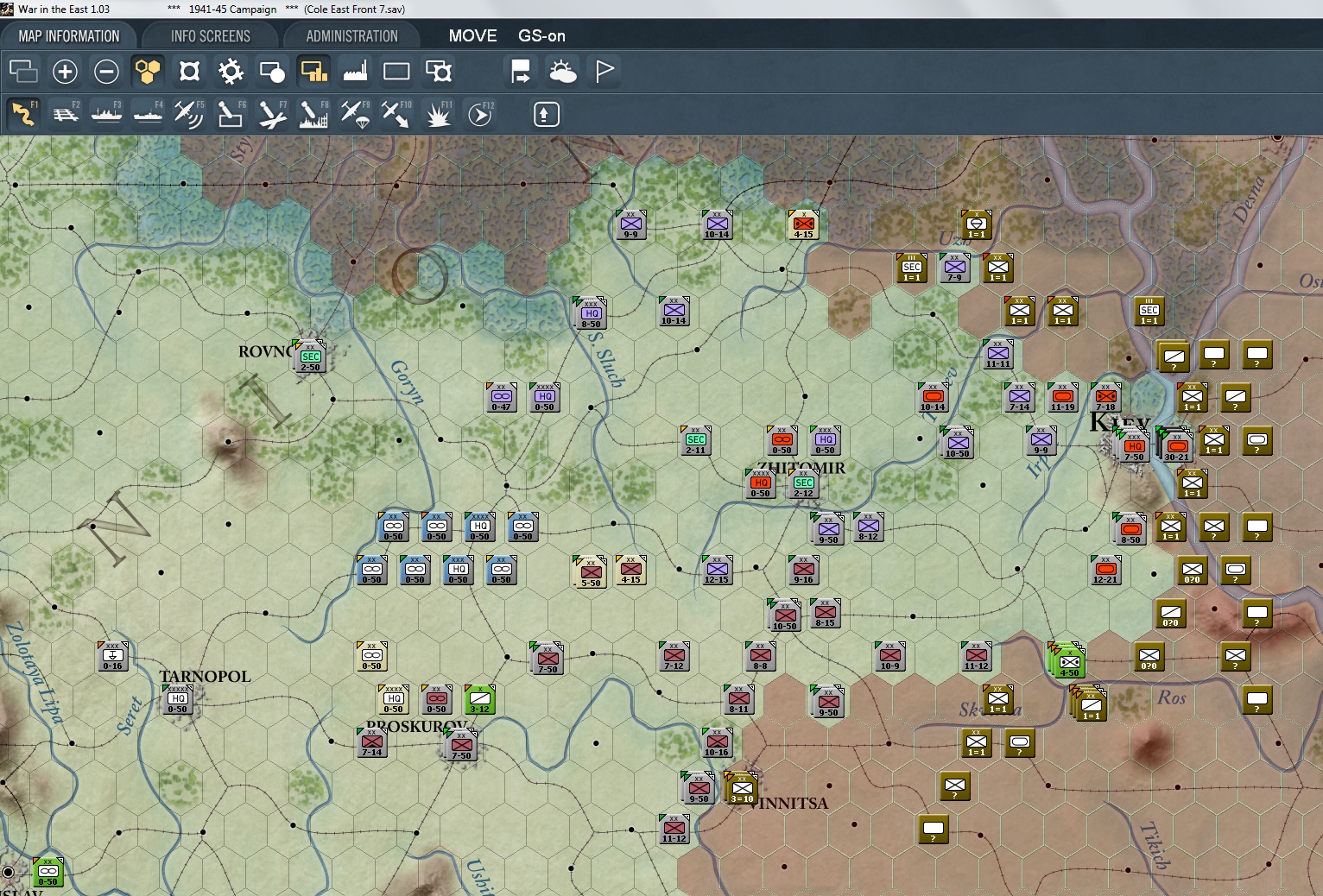Select Bomb City mode (F8)
This screenshot has height=896, width=1323.
point(313,114)
